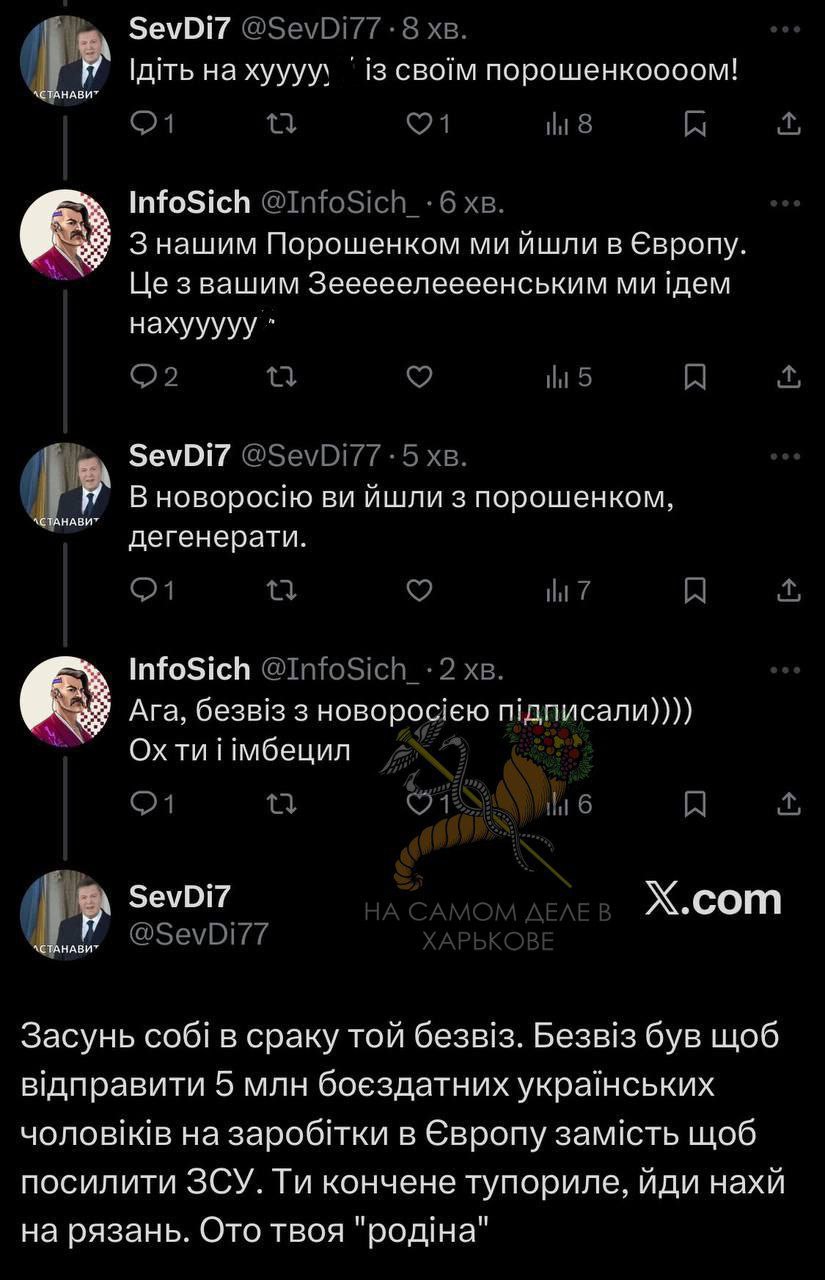Expand more options on InfoSich's 6 хв tweet
The width and height of the screenshot is (825, 1280).
pos(787,204)
